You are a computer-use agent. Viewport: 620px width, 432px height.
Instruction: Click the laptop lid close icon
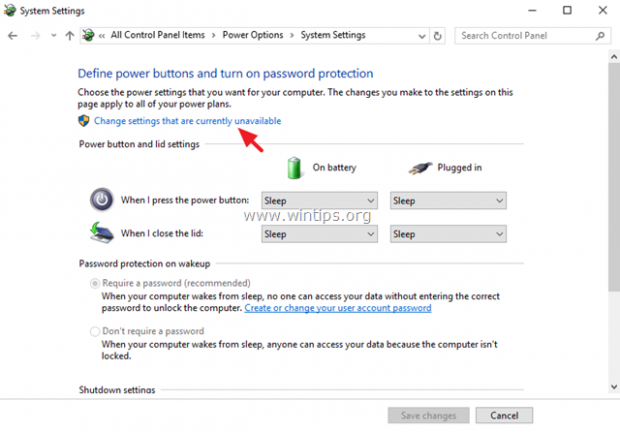(103, 234)
